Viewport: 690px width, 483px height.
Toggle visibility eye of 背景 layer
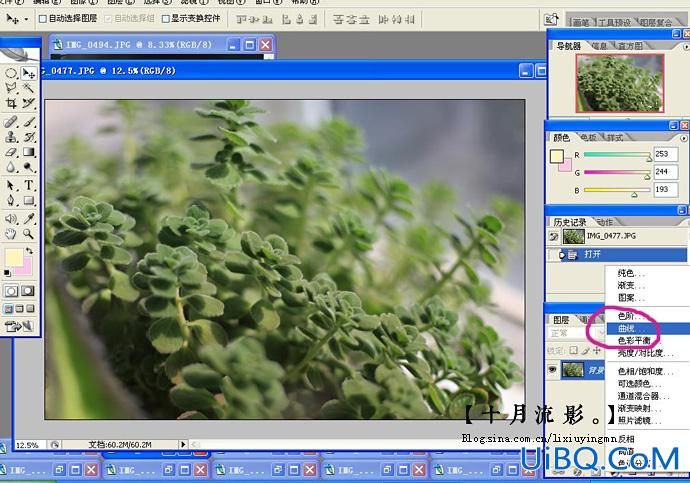(x=552, y=370)
